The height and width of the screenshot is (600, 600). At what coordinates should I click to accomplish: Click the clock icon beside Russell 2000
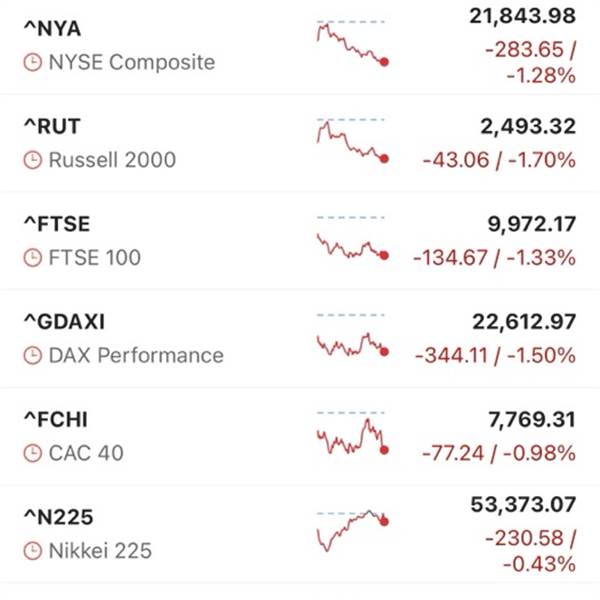pyautogui.click(x=33, y=160)
